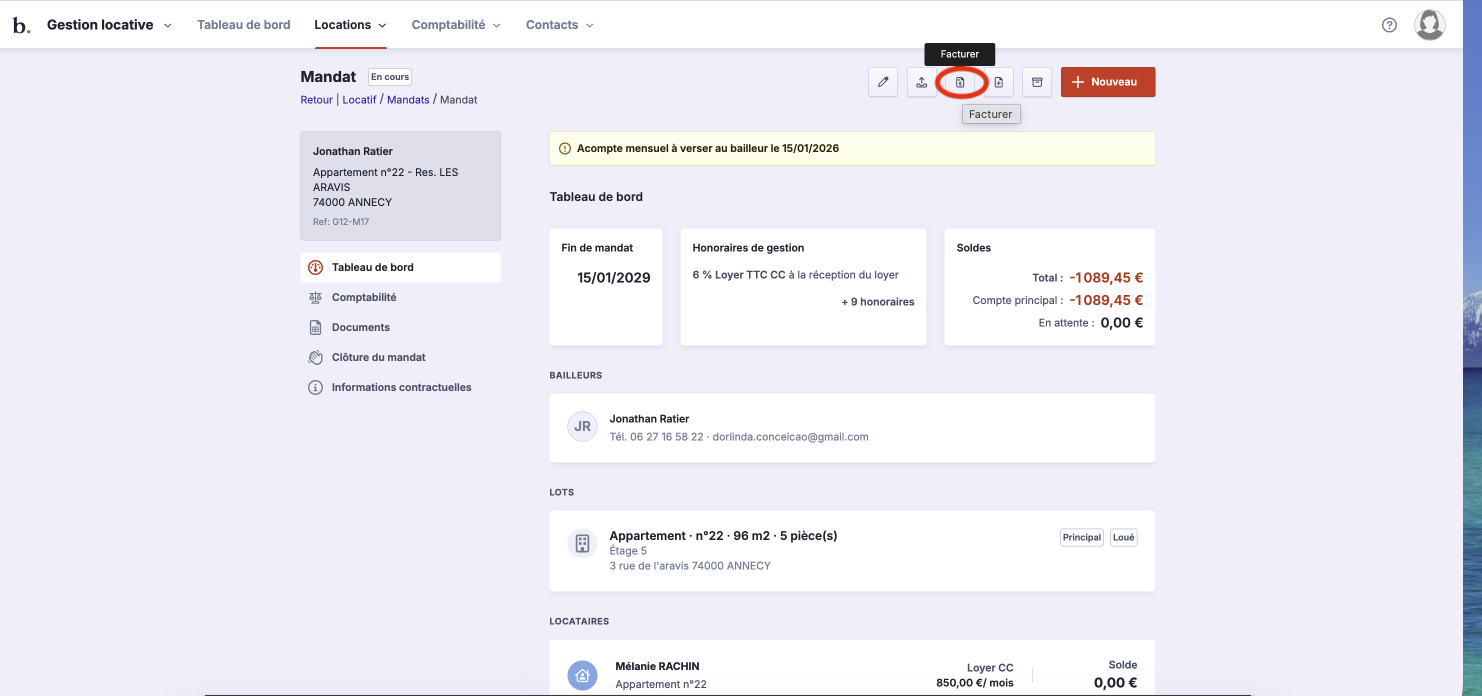Select Documents in the sidebar
The height and width of the screenshot is (696, 1482).
360,327
